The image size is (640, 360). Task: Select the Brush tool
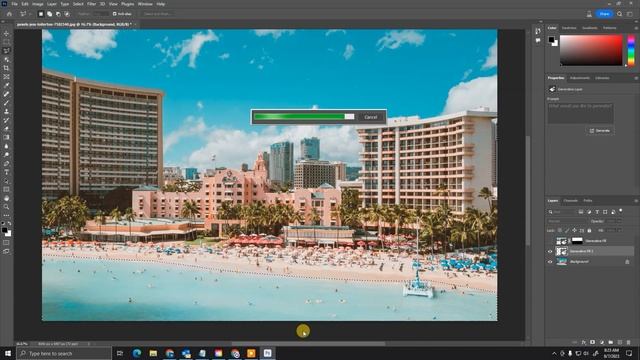point(6,103)
